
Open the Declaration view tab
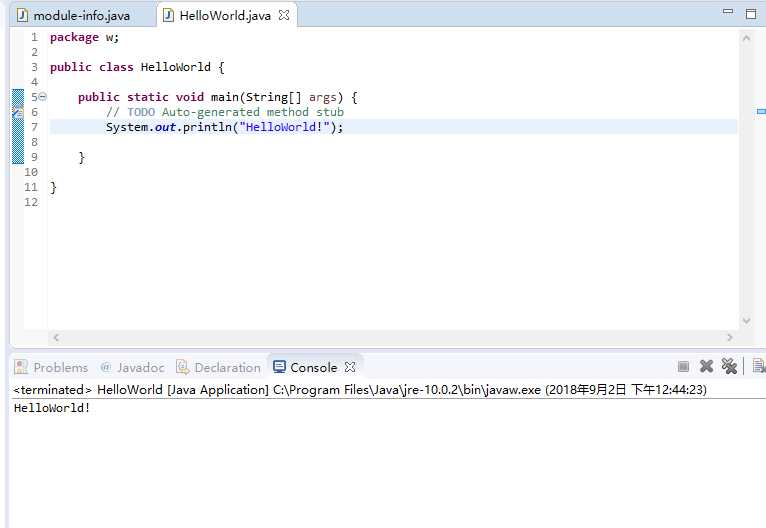click(218, 367)
